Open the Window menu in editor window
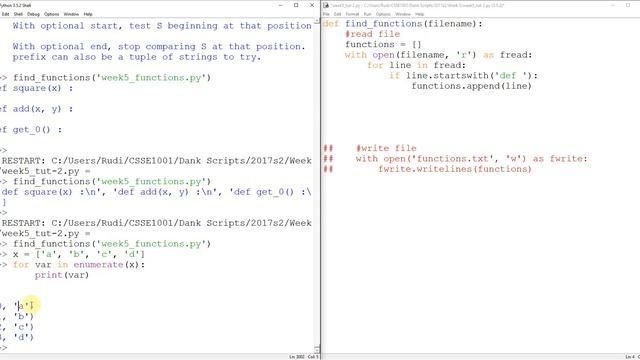Viewport: 640px width, 360px height. click(403, 14)
